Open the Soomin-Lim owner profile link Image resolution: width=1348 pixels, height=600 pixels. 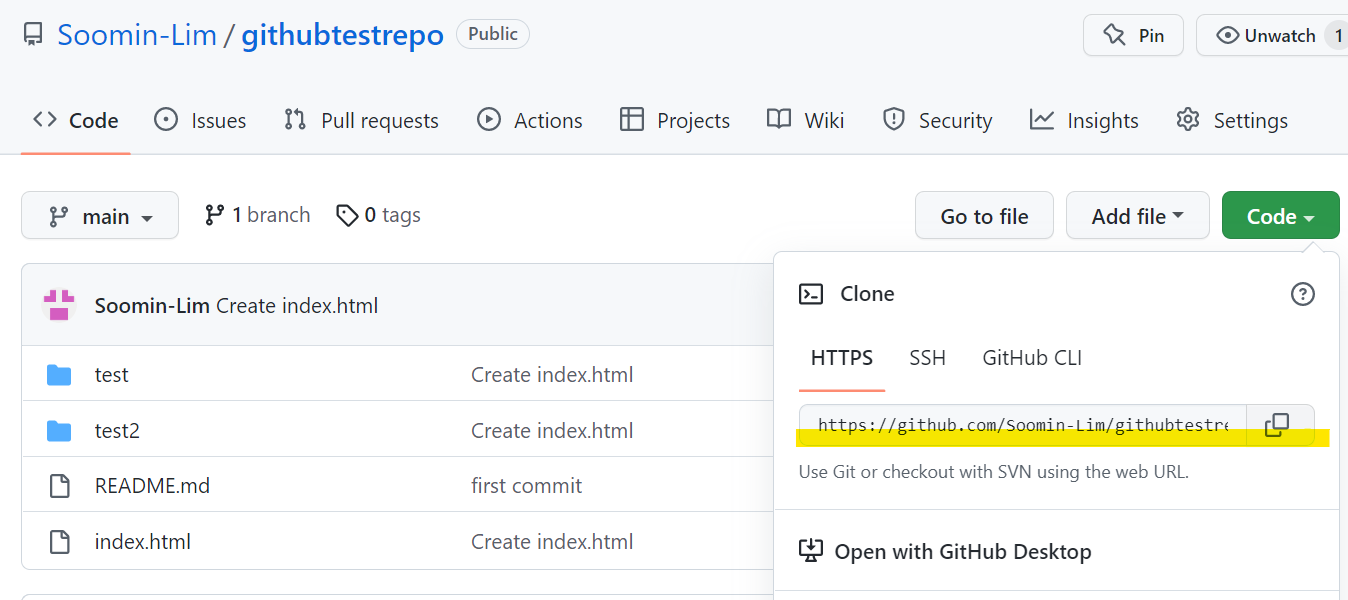click(137, 35)
